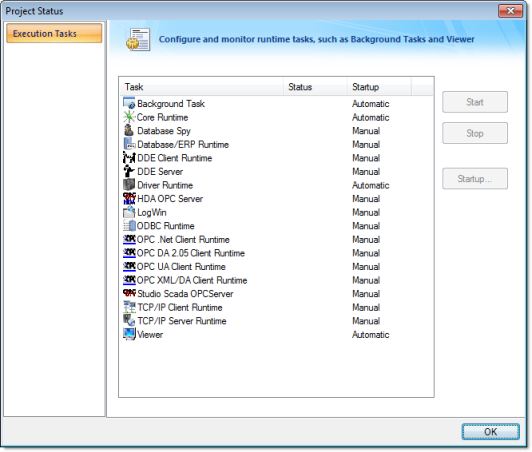Select the TCP/IP Server Runtime icon
This screenshot has width=532, height=452.
129,321
